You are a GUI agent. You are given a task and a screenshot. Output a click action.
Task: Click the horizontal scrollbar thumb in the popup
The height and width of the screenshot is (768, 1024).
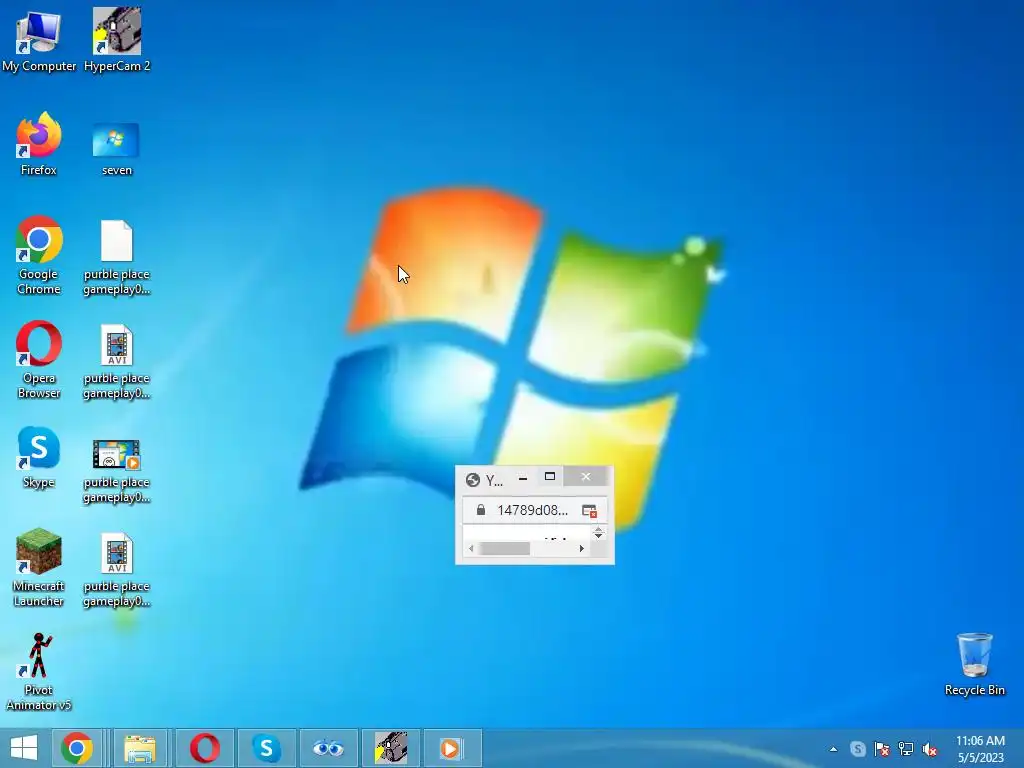click(504, 549)
